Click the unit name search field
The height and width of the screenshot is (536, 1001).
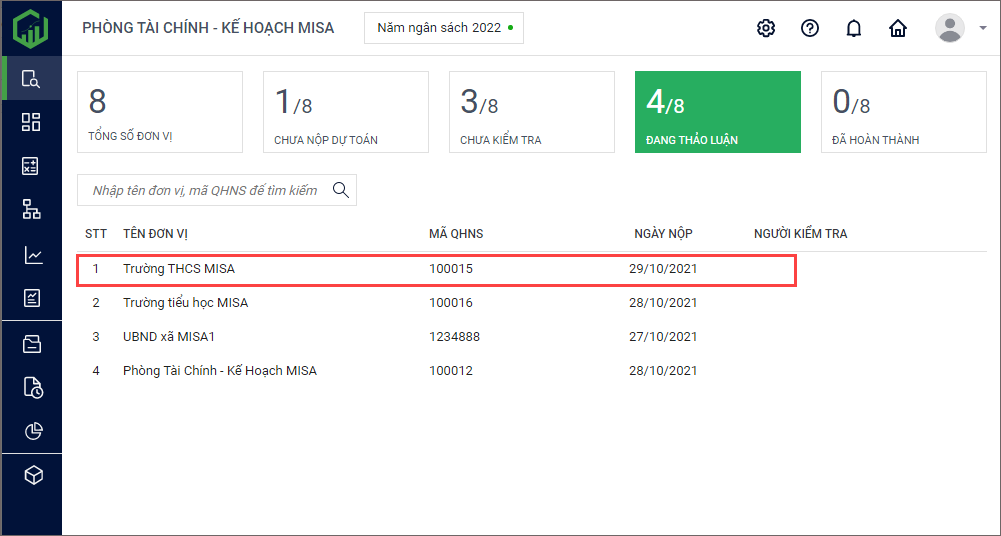click(x=204, y=190)
